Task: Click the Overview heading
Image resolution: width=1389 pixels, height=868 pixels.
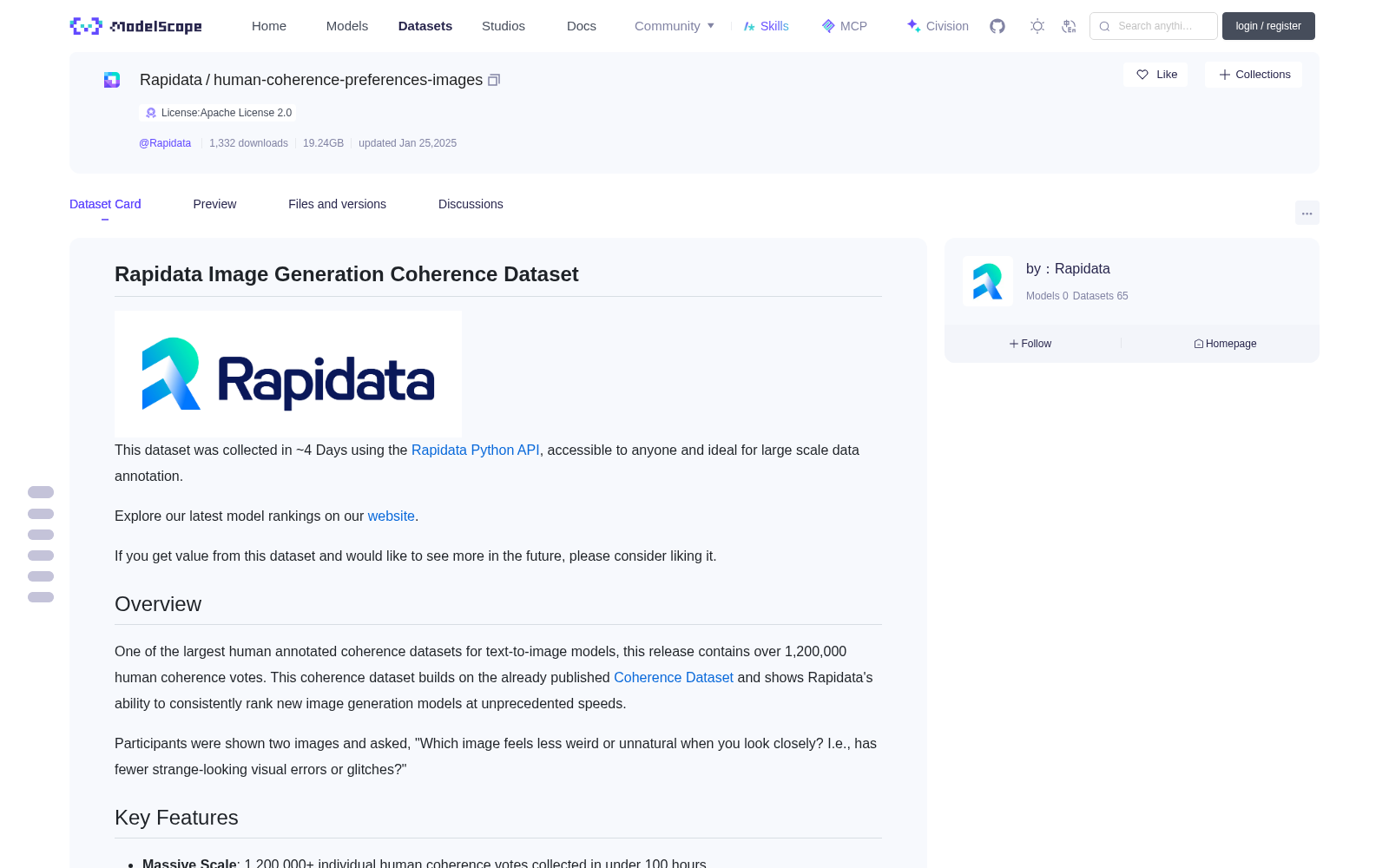Action: pos(158,604)
